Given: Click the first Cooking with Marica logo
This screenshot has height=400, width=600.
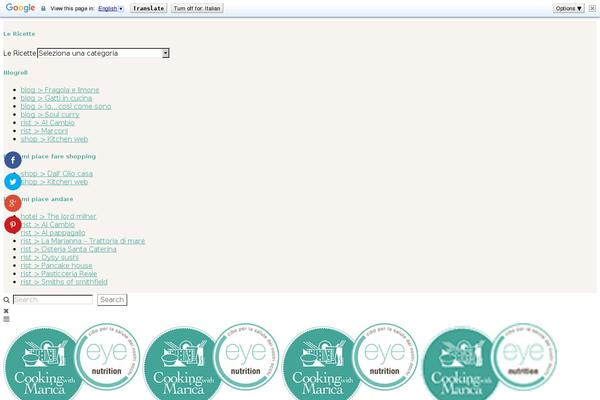Looking at the screenshot, I should click(44, 364).
